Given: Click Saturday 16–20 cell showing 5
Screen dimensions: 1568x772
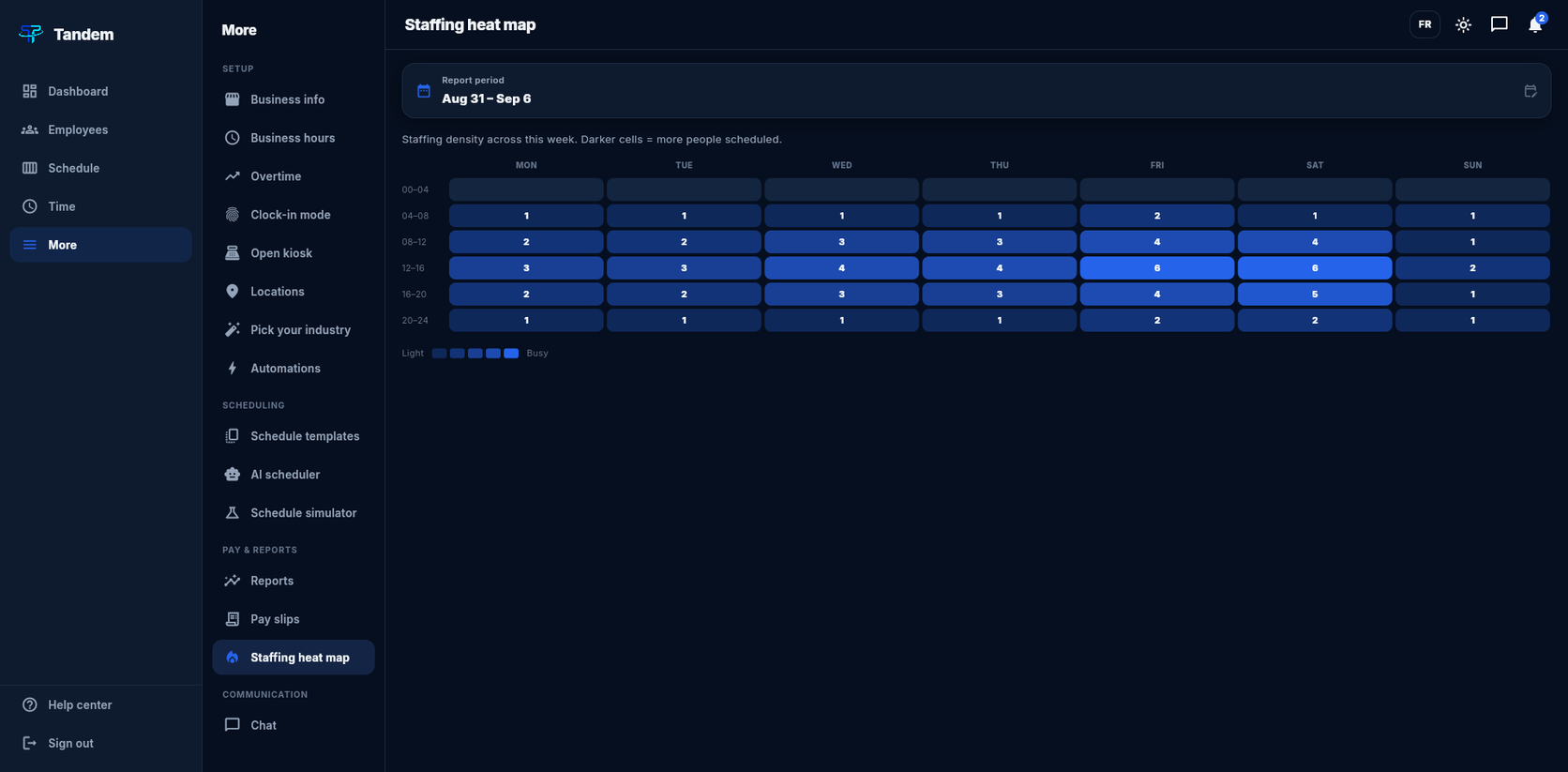Looking at the screenshot, I should coord(1315,295).
